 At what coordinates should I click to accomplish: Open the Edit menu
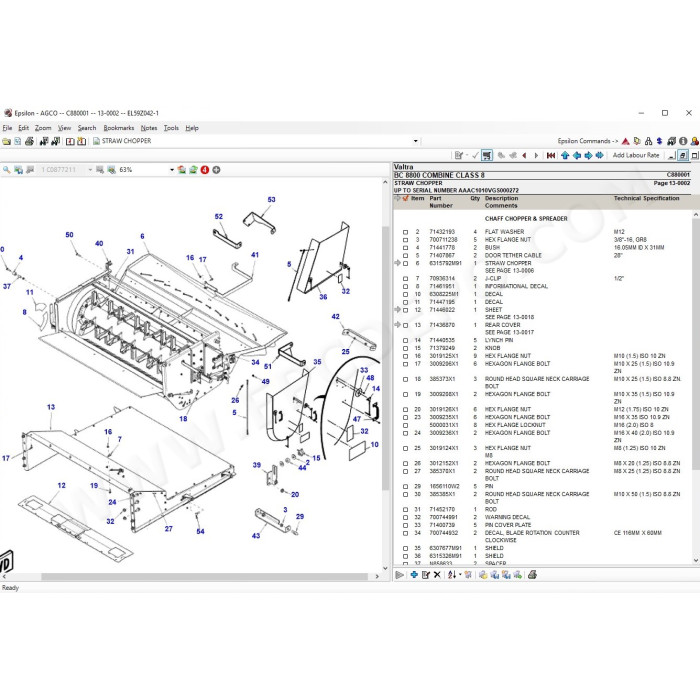pyautogui.click(x=24, y=128)
